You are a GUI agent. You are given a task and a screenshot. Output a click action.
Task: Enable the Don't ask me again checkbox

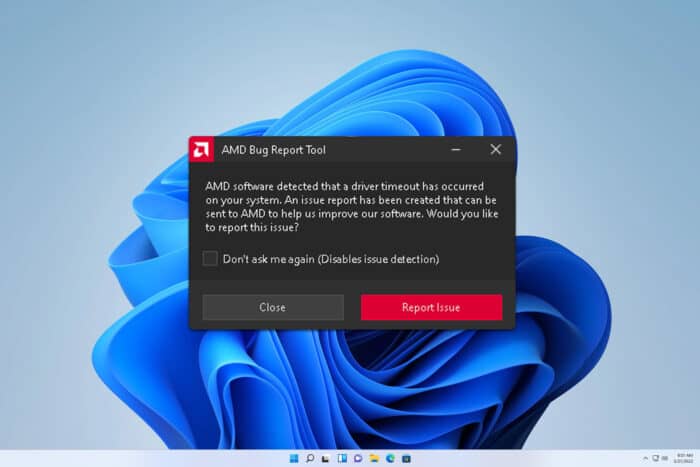coord(210,259)
